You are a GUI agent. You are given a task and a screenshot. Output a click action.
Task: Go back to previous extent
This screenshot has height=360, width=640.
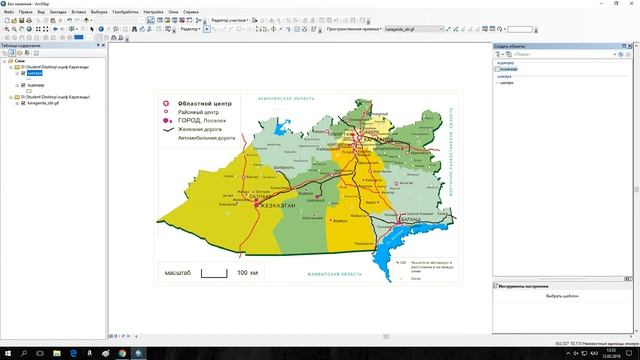click(x=55, y=29)
